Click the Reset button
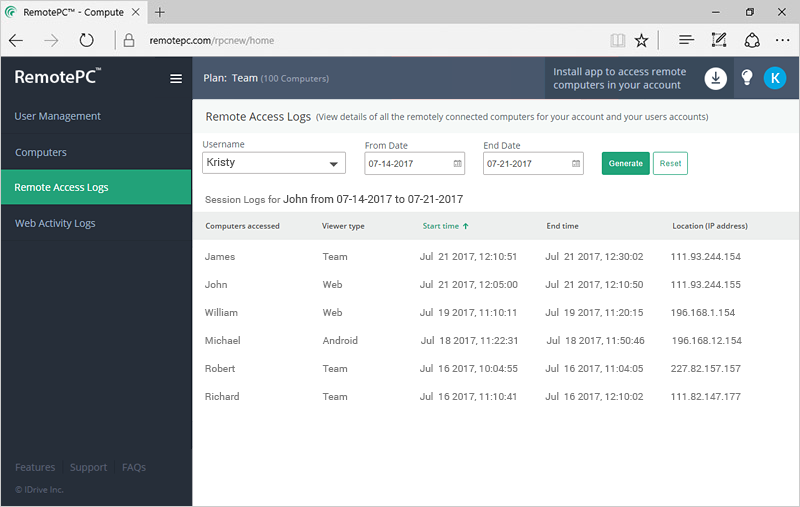 click(670, 163)
